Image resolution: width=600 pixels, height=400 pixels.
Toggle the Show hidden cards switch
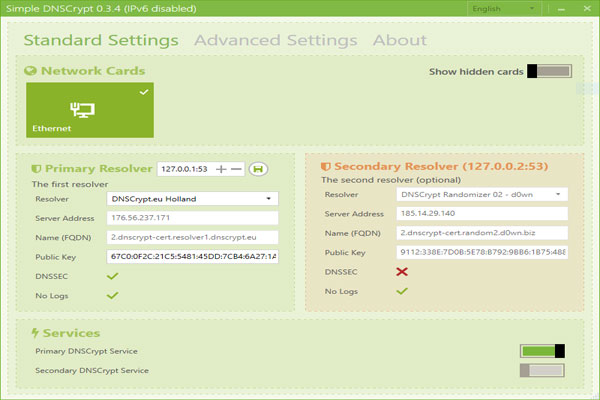pyautogui.click(x=549, y=71)
